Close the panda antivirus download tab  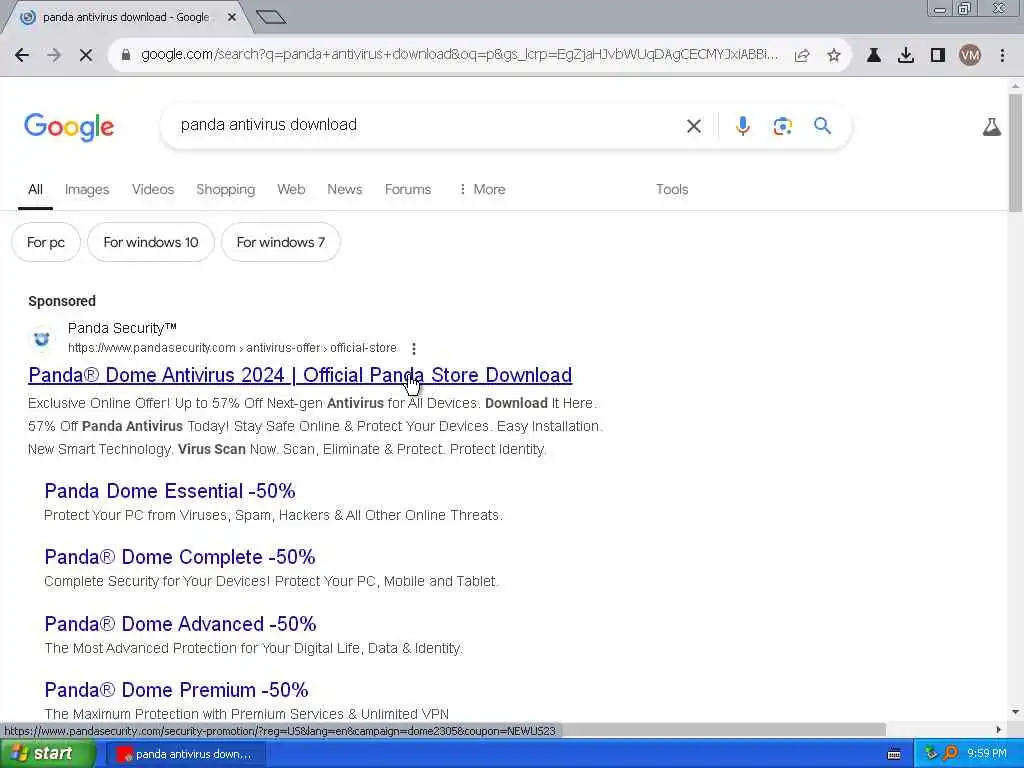click(x=232, y=18)
